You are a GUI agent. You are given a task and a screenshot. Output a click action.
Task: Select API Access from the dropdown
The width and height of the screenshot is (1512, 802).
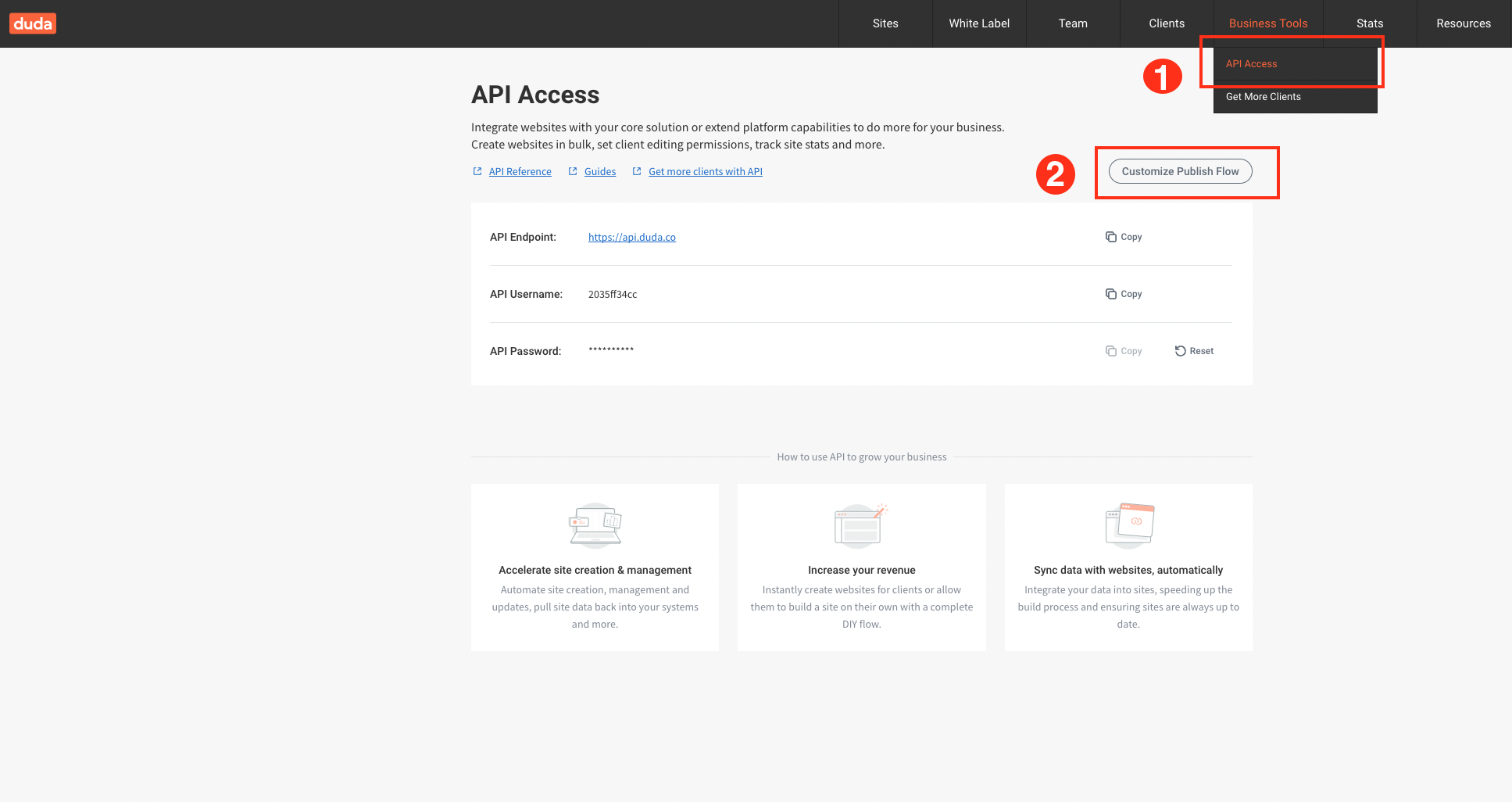pos(1295,64)
